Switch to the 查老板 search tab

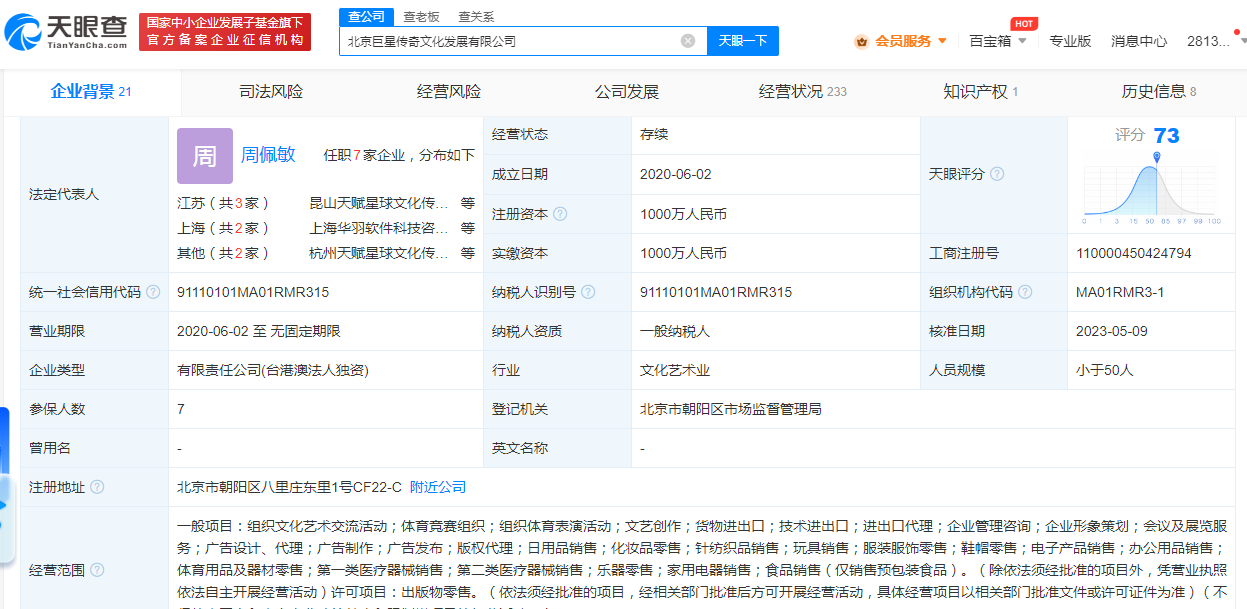[421, 17]
